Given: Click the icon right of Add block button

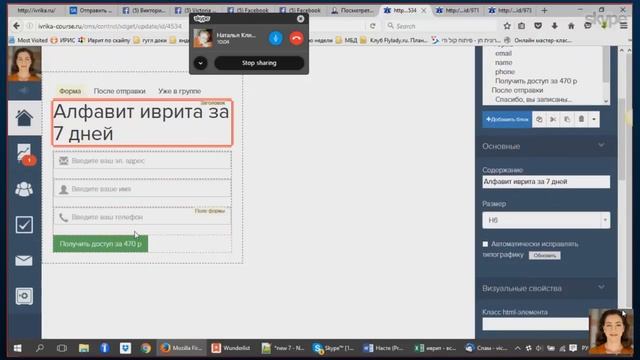Looking at the screenshot, I should [x=539, y=119].
